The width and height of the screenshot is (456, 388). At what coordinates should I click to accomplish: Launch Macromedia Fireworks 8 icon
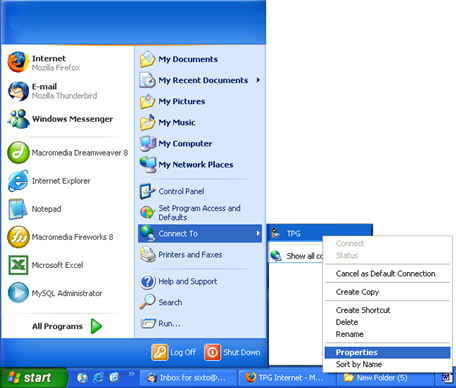point(18,237)
